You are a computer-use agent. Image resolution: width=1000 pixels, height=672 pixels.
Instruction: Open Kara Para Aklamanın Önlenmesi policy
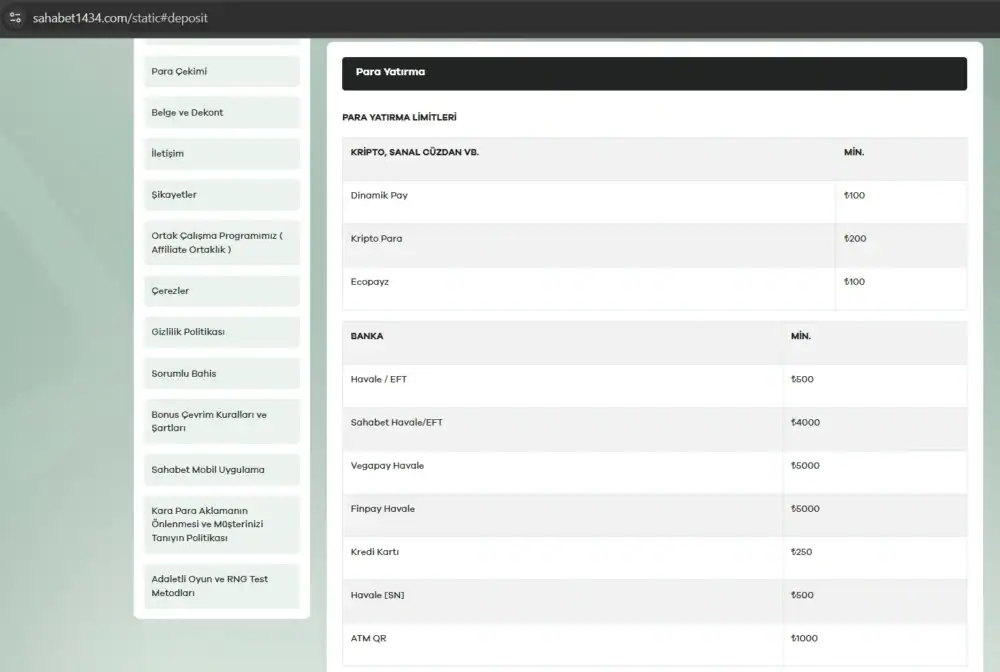[x=221, y=524]
